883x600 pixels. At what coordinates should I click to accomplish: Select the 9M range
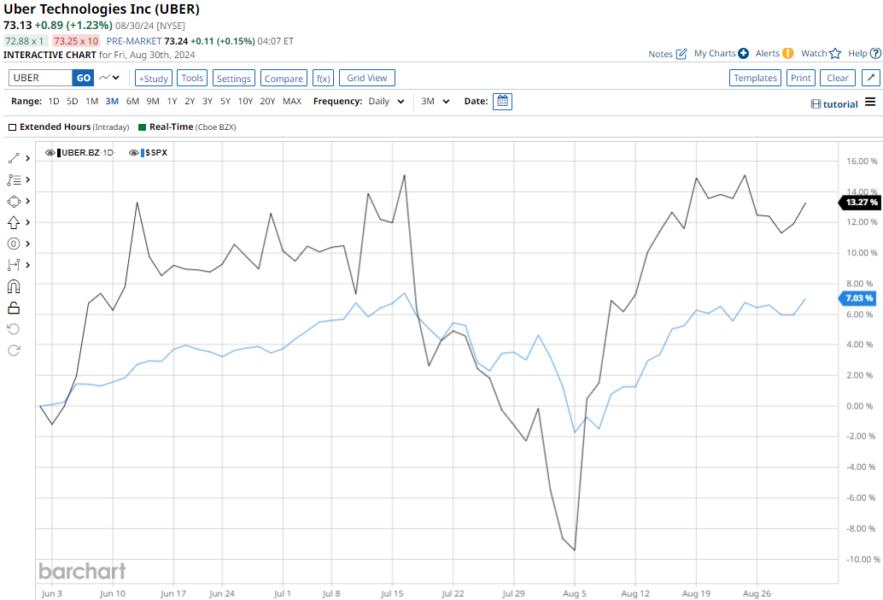point(153,101)
